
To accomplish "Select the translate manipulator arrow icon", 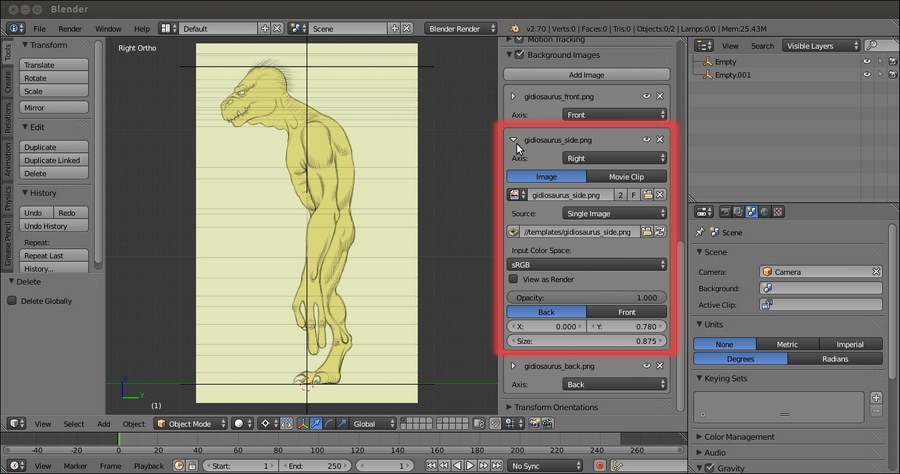I will click(x=316, y=424).
